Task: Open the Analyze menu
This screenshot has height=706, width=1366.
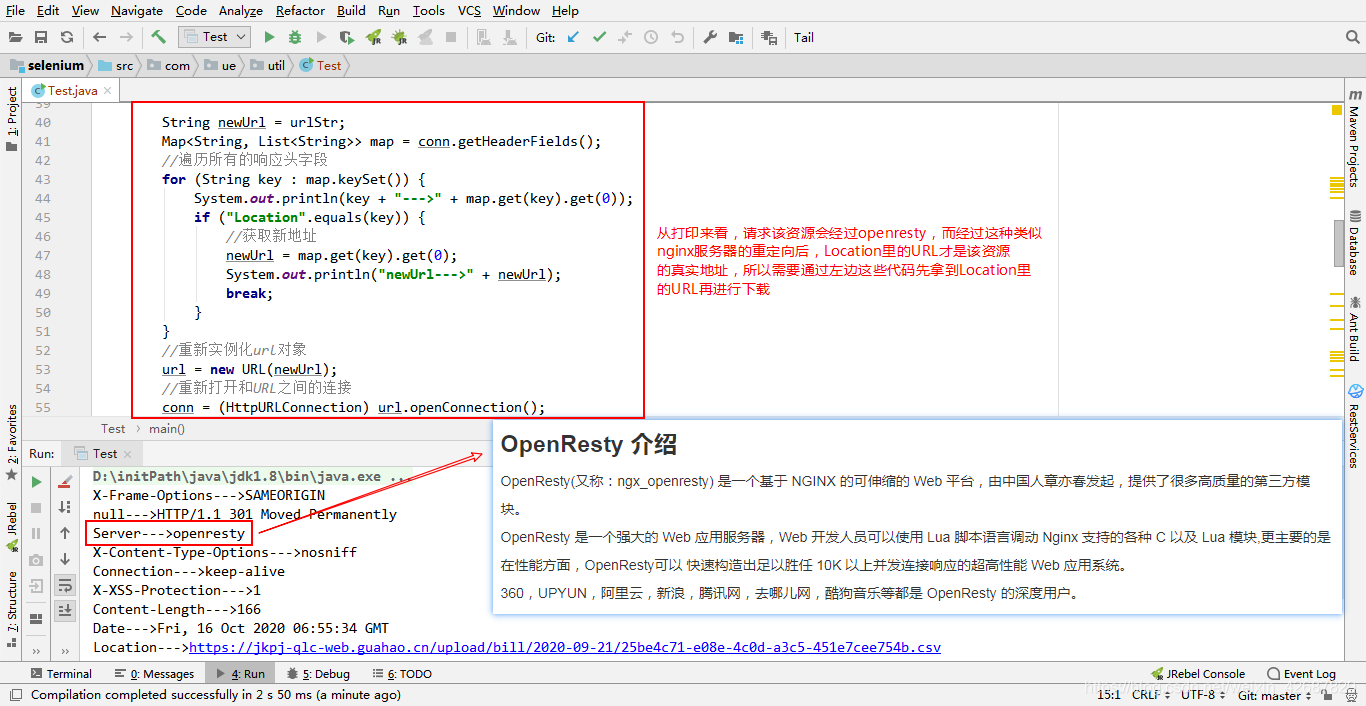Action: [x=240, y=10]
